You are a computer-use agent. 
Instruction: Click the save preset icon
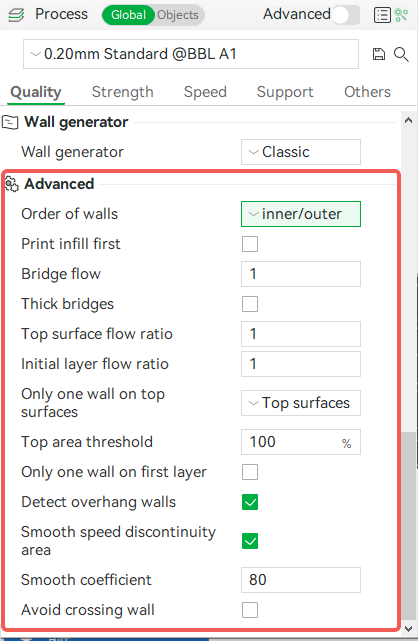pos(379,54)
